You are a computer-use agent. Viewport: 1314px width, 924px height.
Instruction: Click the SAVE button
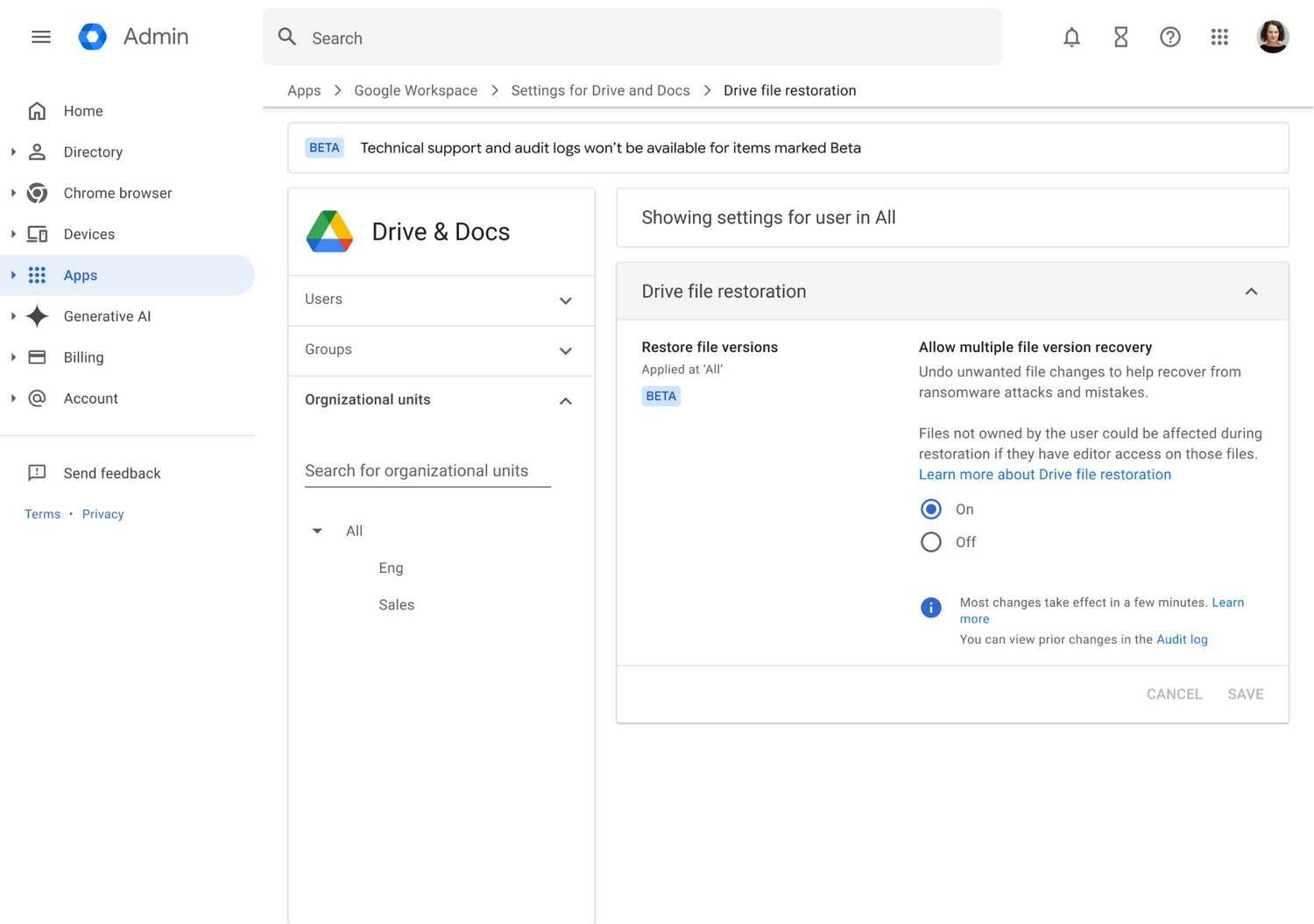point(1245,694)
